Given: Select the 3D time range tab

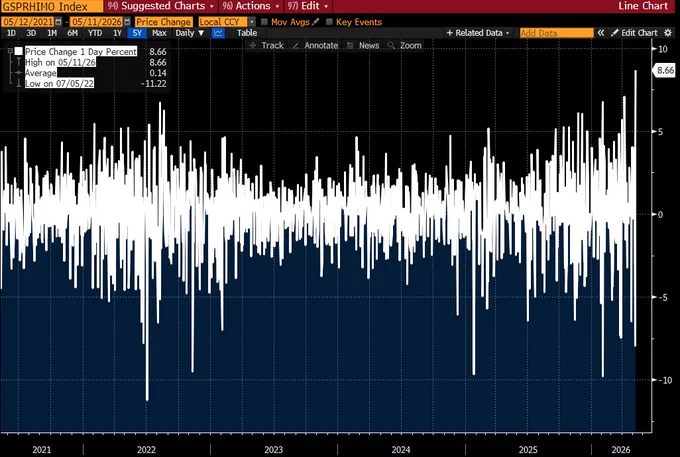Looking at the screenshot, I should (x=31, y=33).
